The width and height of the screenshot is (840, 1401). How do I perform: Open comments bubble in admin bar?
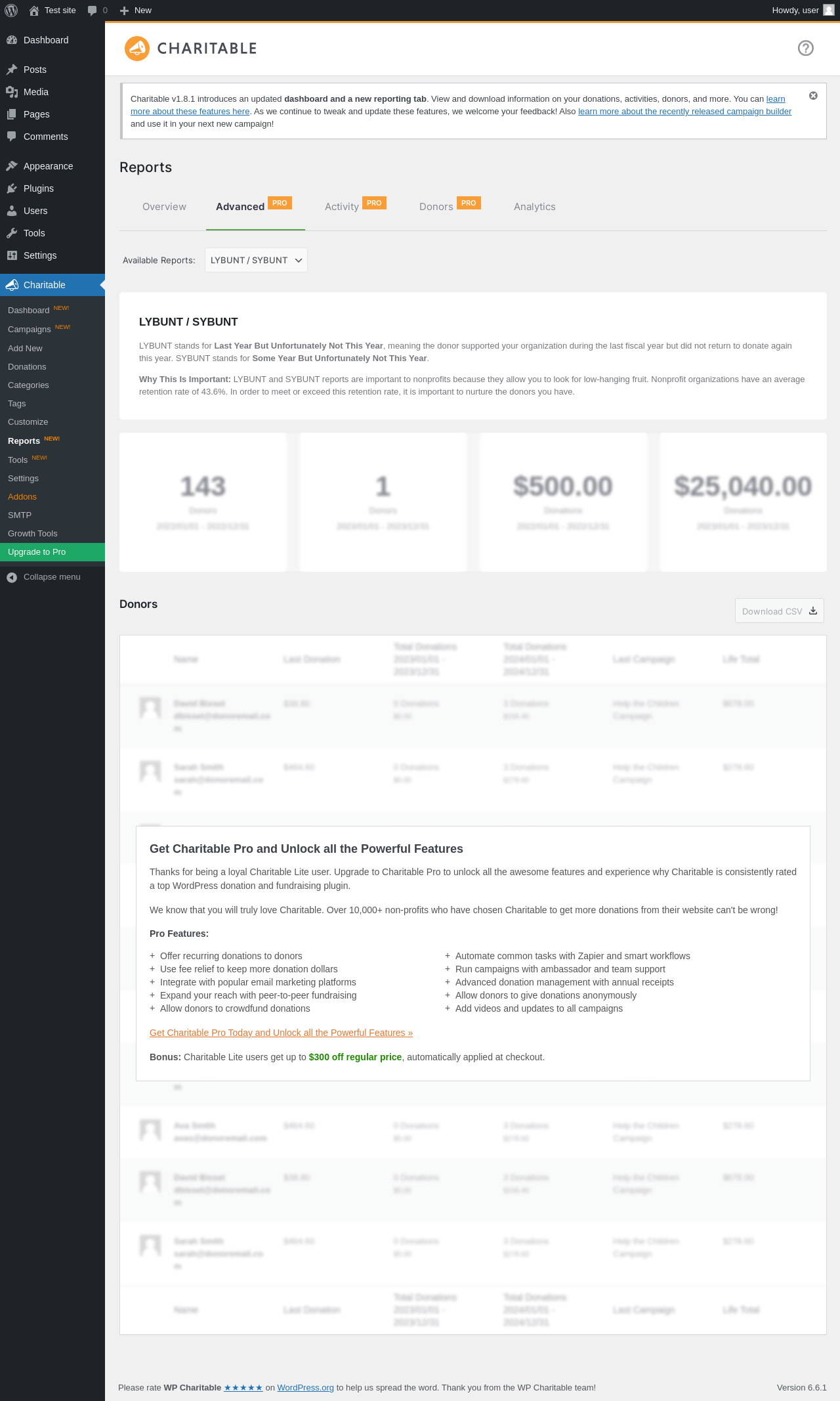coord(92,11)
